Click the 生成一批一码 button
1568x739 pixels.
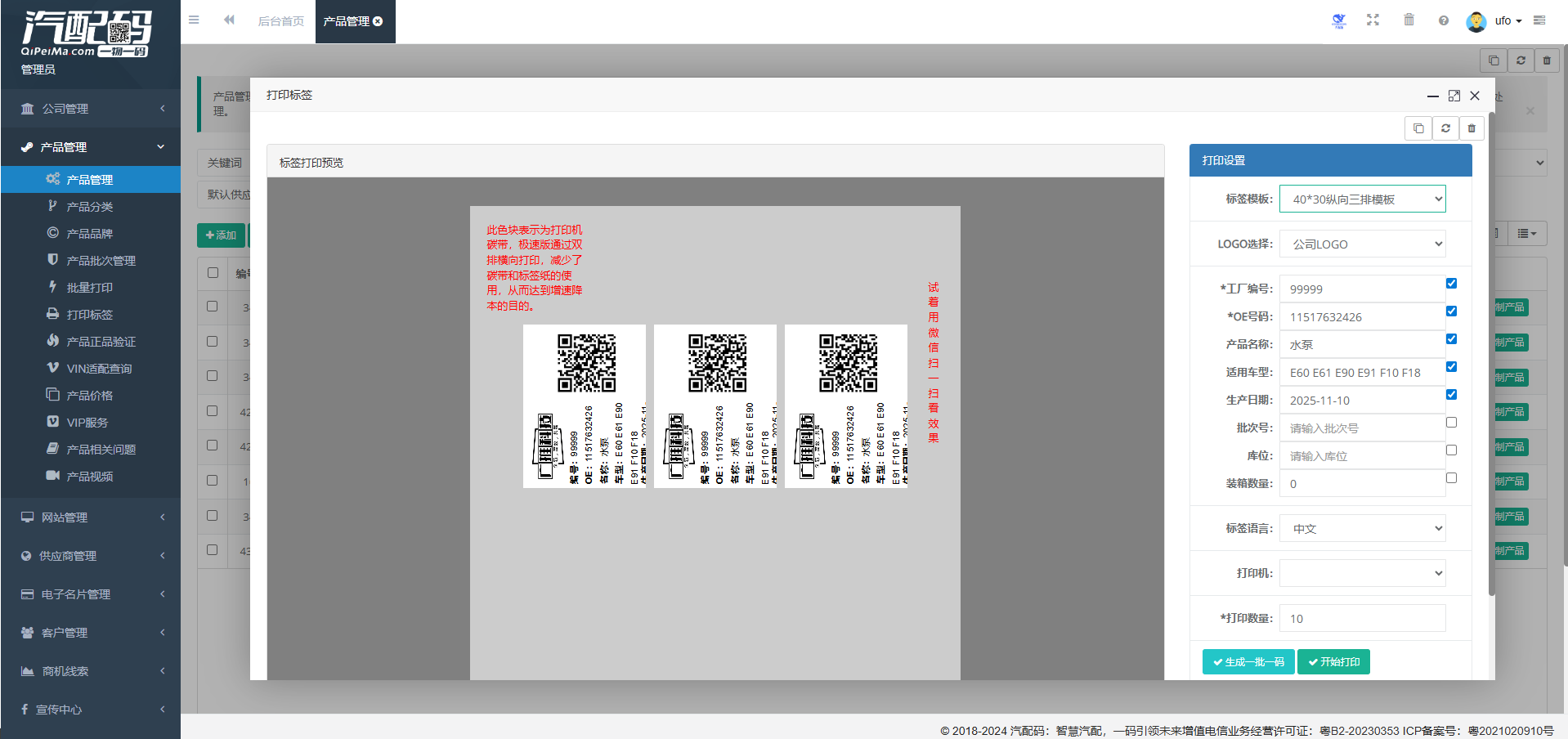point(1248,662)
